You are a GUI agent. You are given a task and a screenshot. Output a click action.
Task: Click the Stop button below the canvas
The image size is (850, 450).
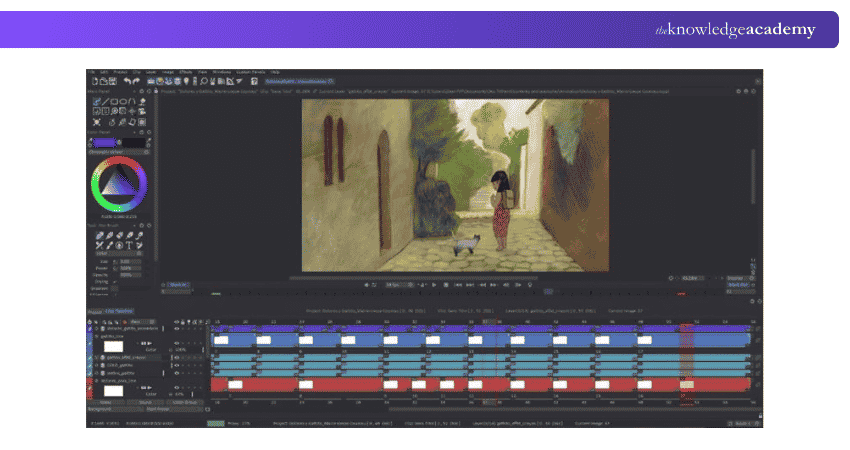pos(446,285)
